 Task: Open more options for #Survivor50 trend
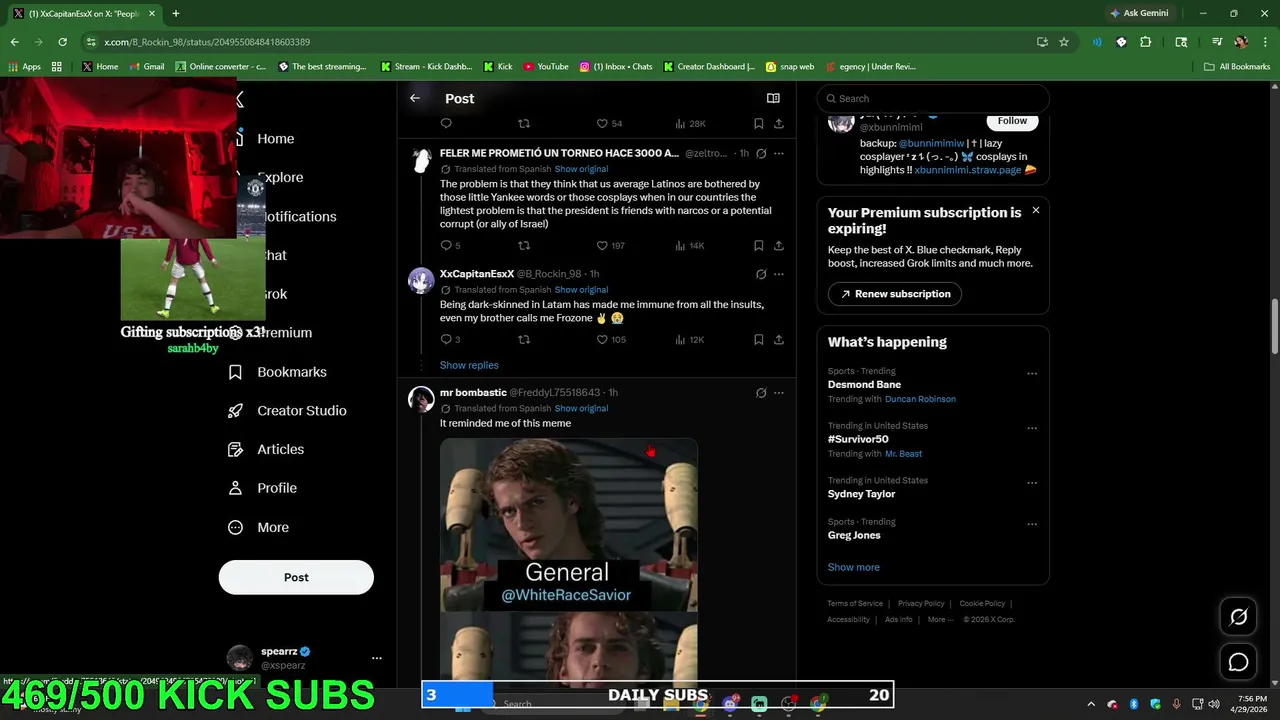point(1032,429)
